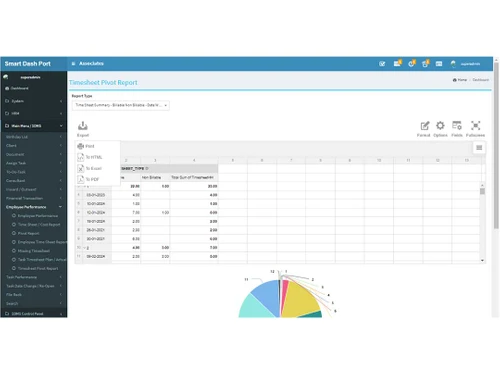
Task: Click the sidebar superadmin profile avatar
Action: click(x=6, y=77)
